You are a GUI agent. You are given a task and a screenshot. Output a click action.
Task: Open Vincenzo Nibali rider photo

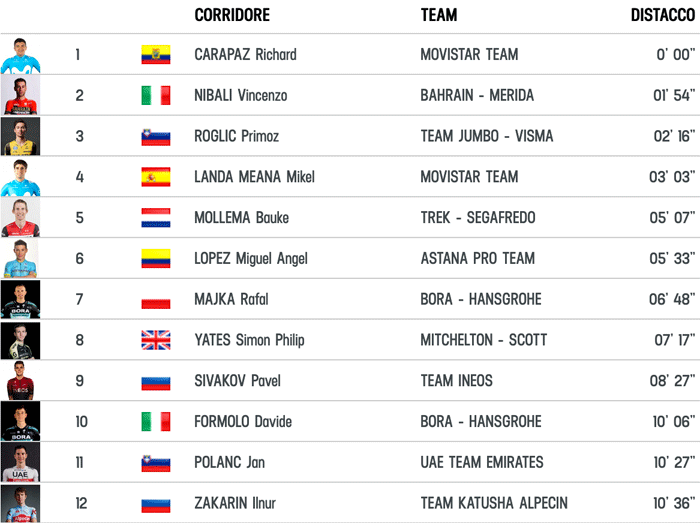[x=20, y=96]
